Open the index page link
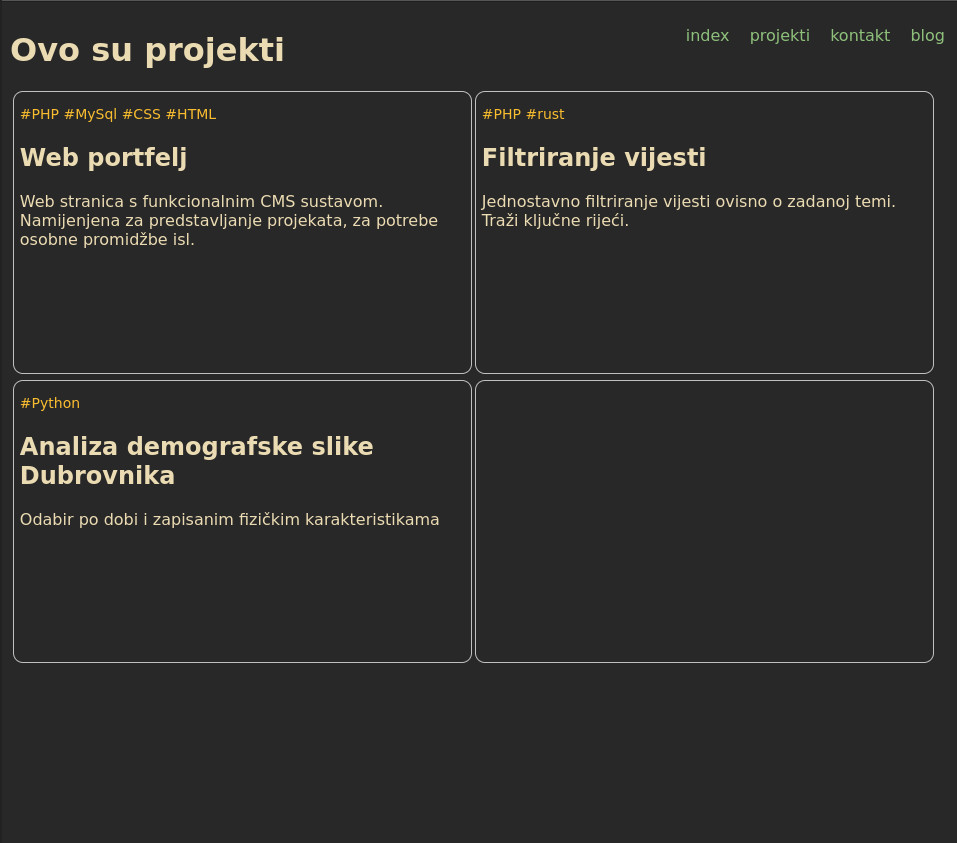 707,35
